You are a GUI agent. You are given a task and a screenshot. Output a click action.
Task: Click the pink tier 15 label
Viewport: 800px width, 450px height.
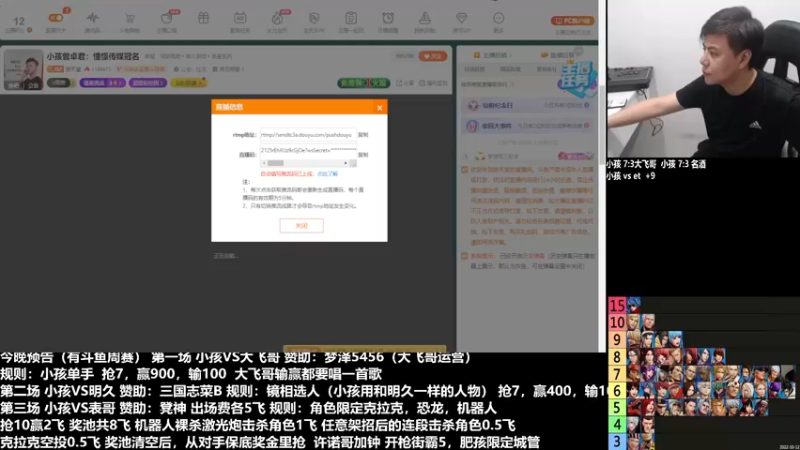[x=617, y=306]
